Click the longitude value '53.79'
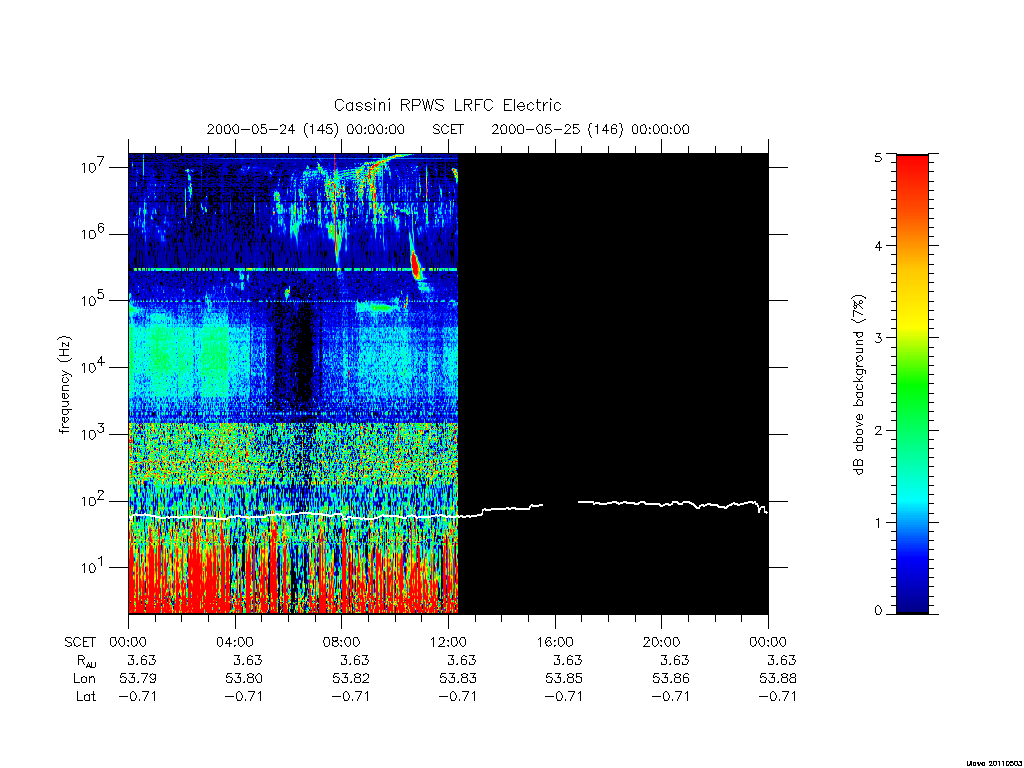 click(x=138, y=679)
